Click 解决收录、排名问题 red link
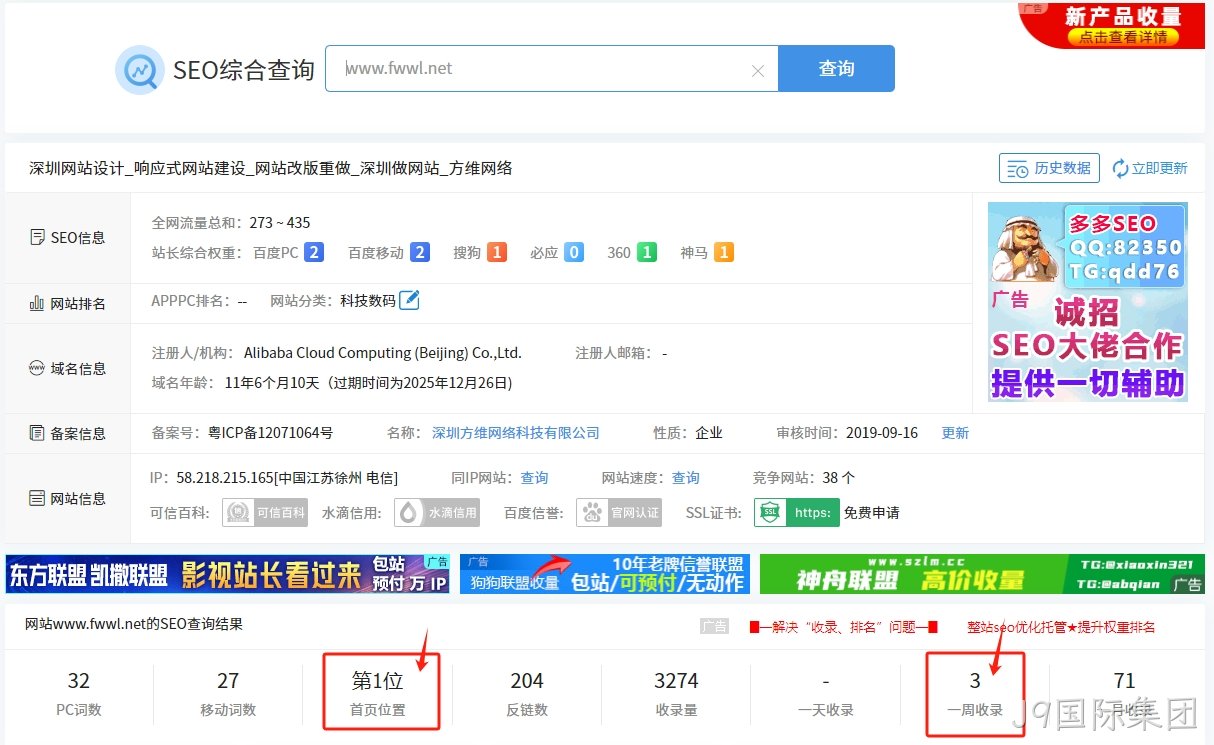Image resolution: width=1214 pixels, height=745 pixels. [x=843, y=627]
